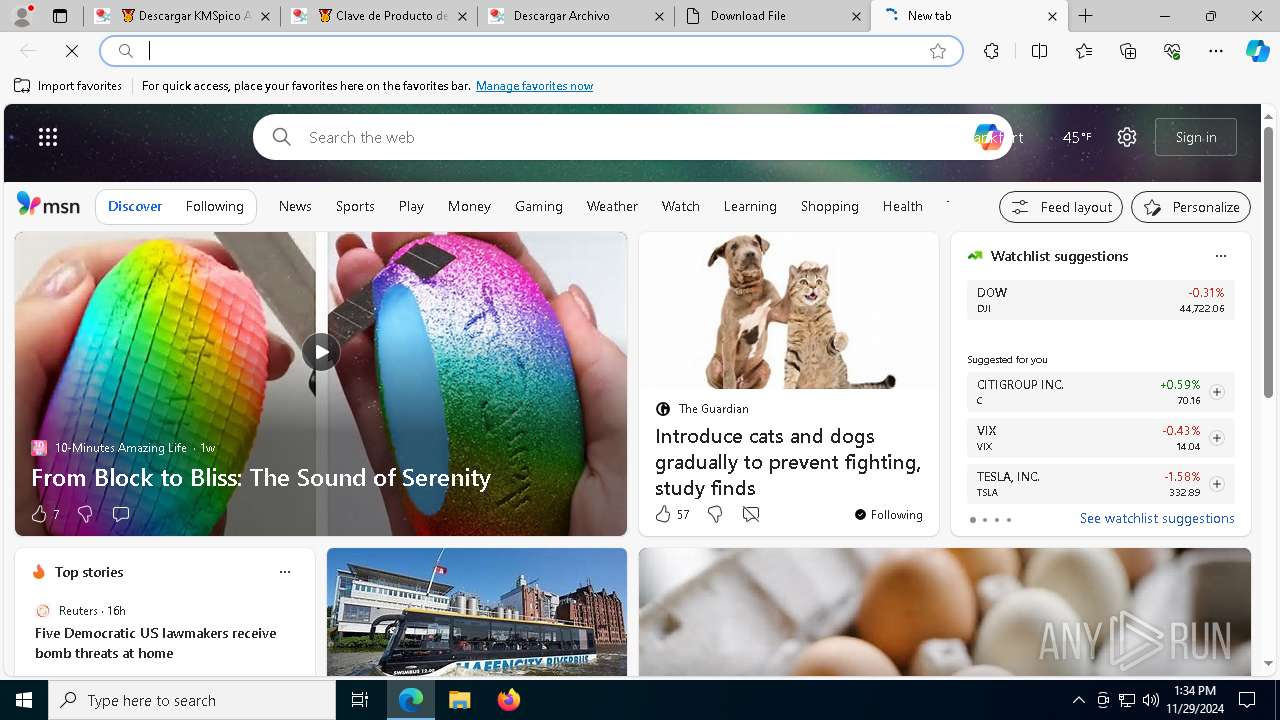Screen dimensions: 1280x720
Task: Open See watchlist suggestions link
Action: click(1157, 518)
